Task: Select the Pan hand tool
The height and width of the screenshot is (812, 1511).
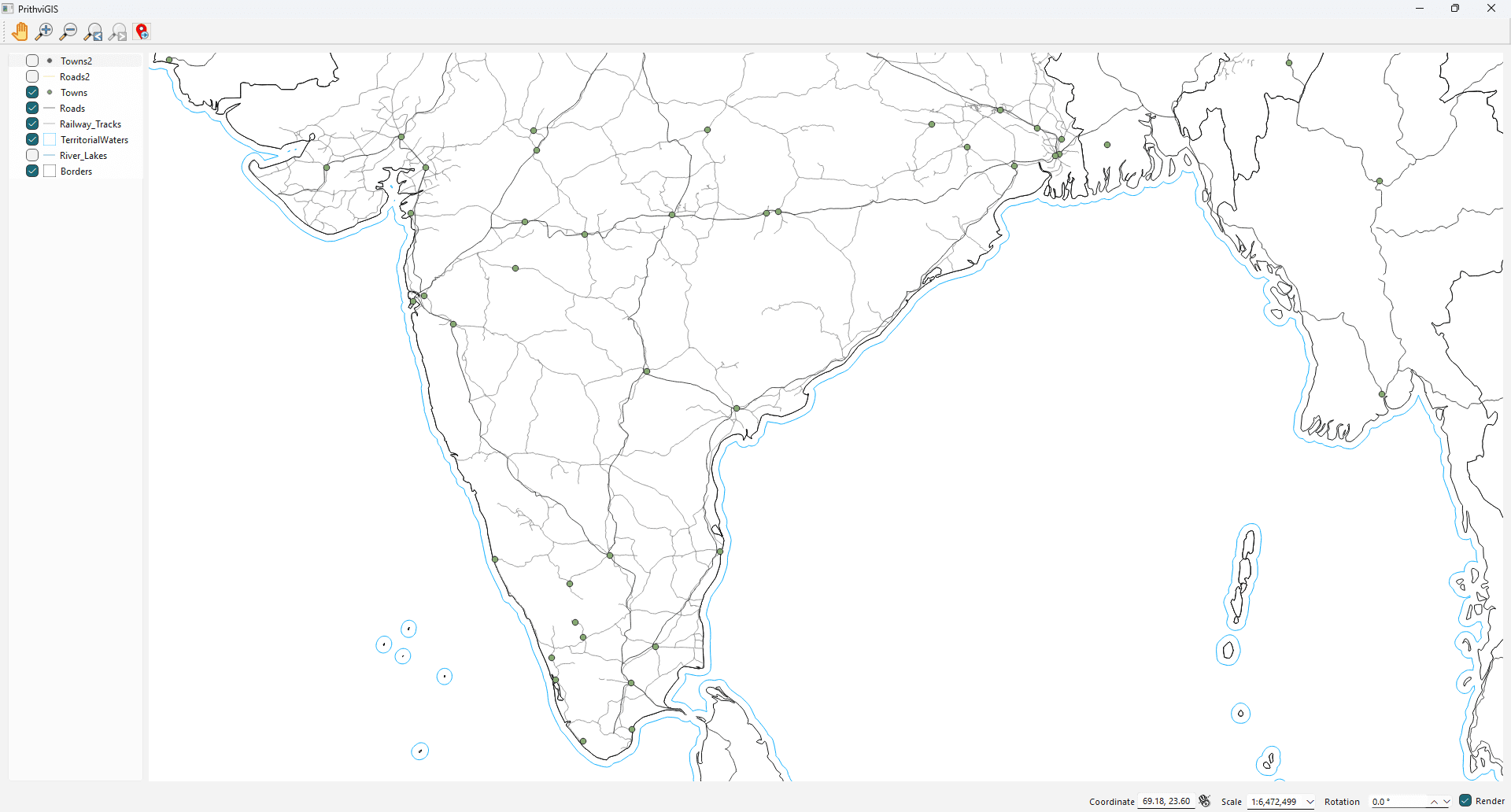Action: pyautogui.click(x=20, y=31)
